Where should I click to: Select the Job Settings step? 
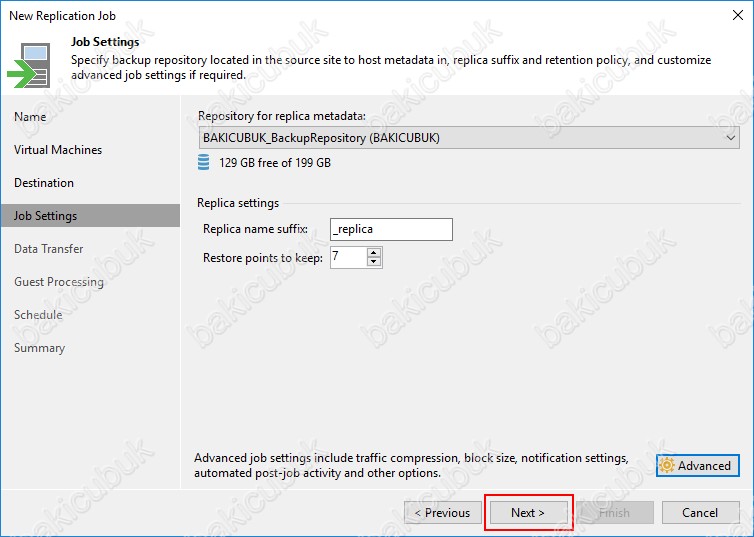click(90, 215)
